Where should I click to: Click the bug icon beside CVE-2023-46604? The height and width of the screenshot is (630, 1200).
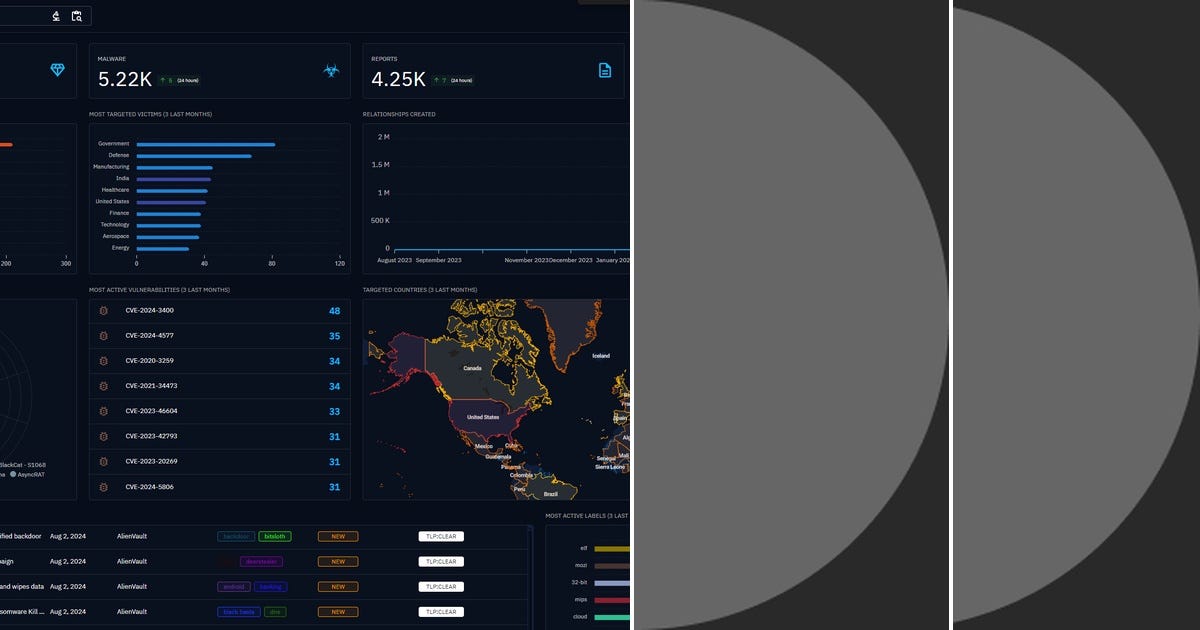104,411
